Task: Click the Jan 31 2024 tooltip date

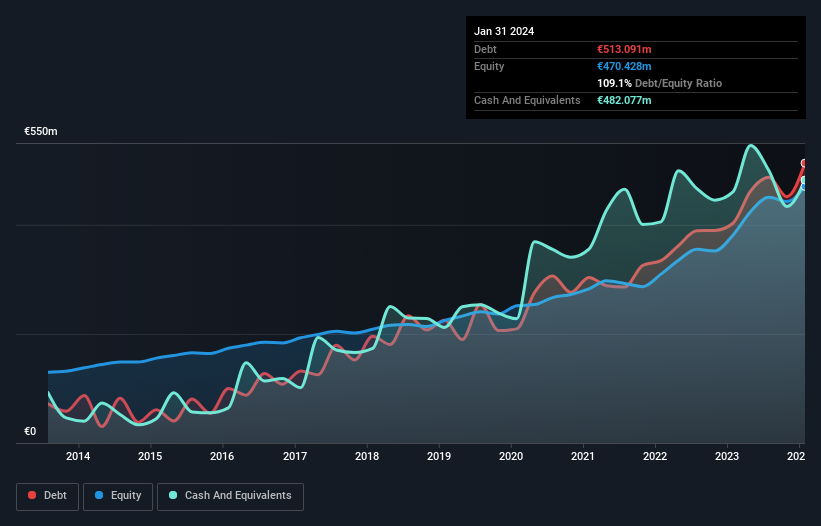Action: tap(504, 31)
